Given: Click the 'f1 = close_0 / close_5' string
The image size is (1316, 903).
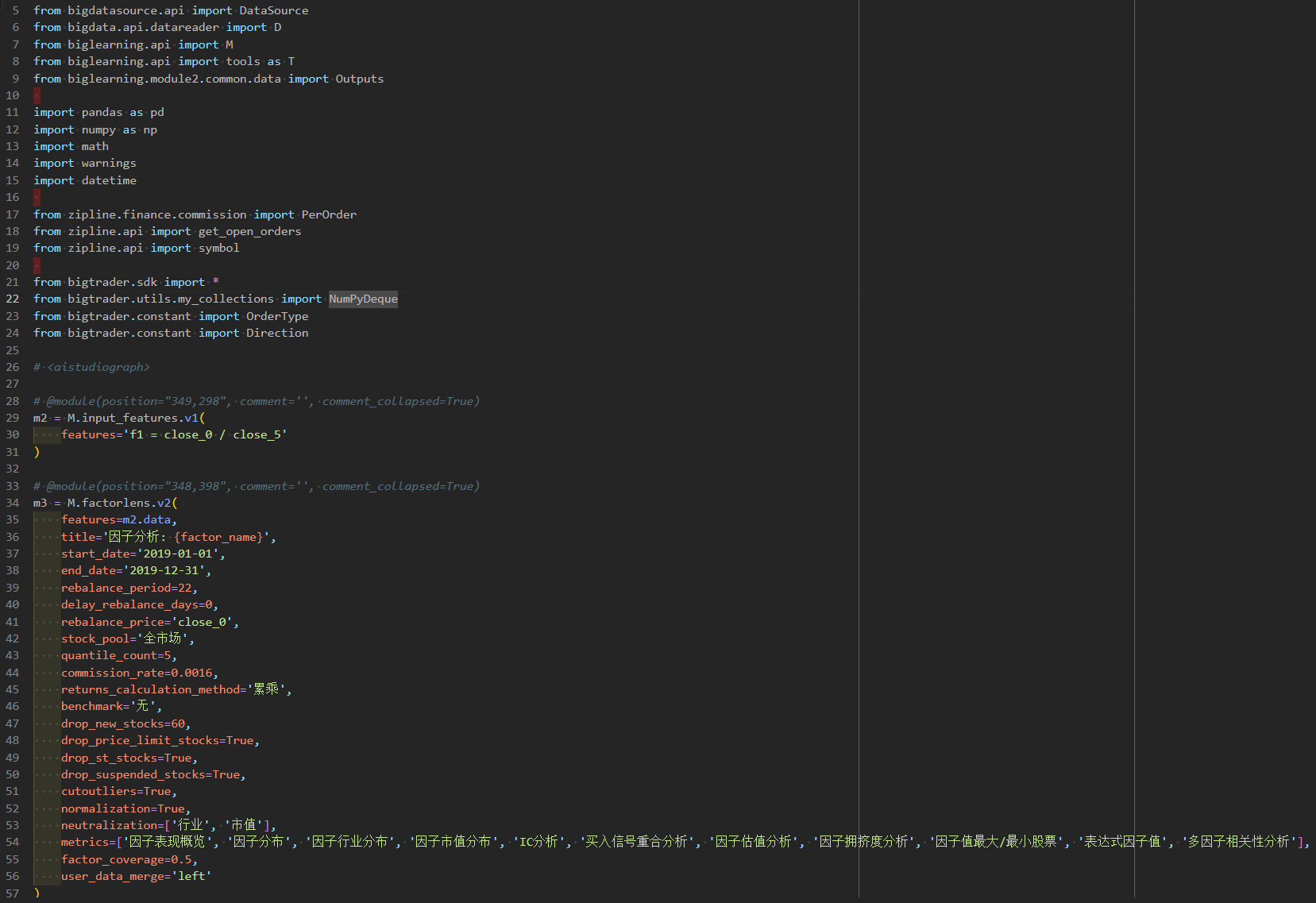Looking at the screenshot, I should tap(205, 435).
